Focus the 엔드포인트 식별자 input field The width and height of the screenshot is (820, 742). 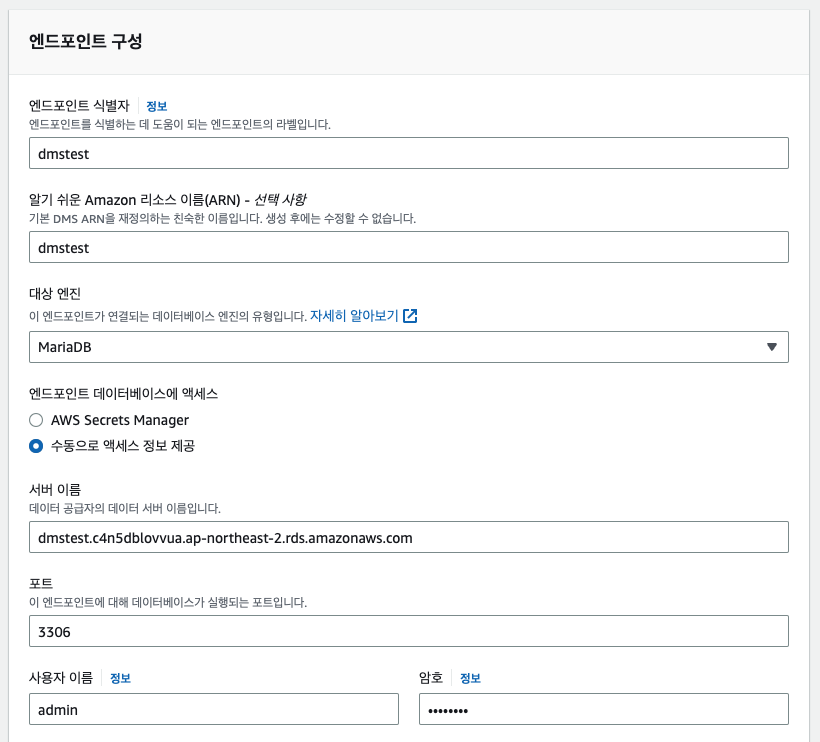point(409,153)
